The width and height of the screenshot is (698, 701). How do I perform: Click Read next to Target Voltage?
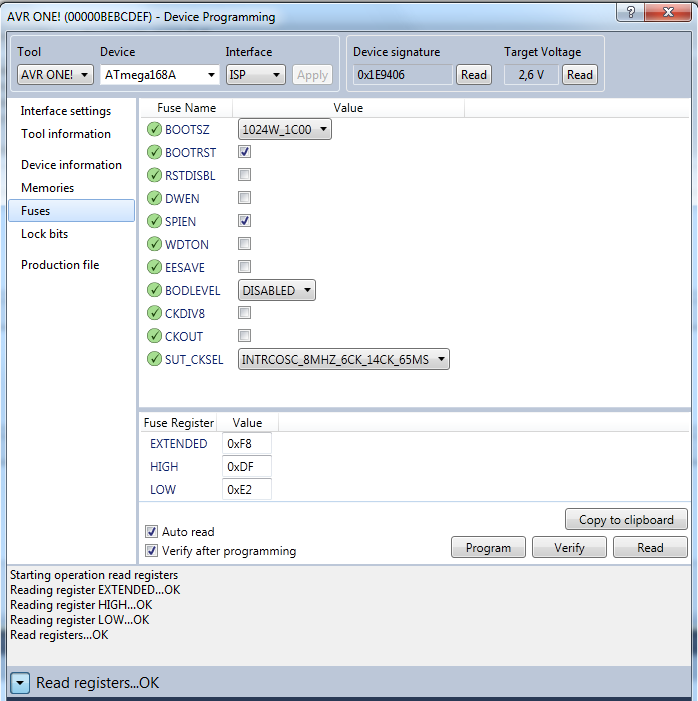(580, 75)
